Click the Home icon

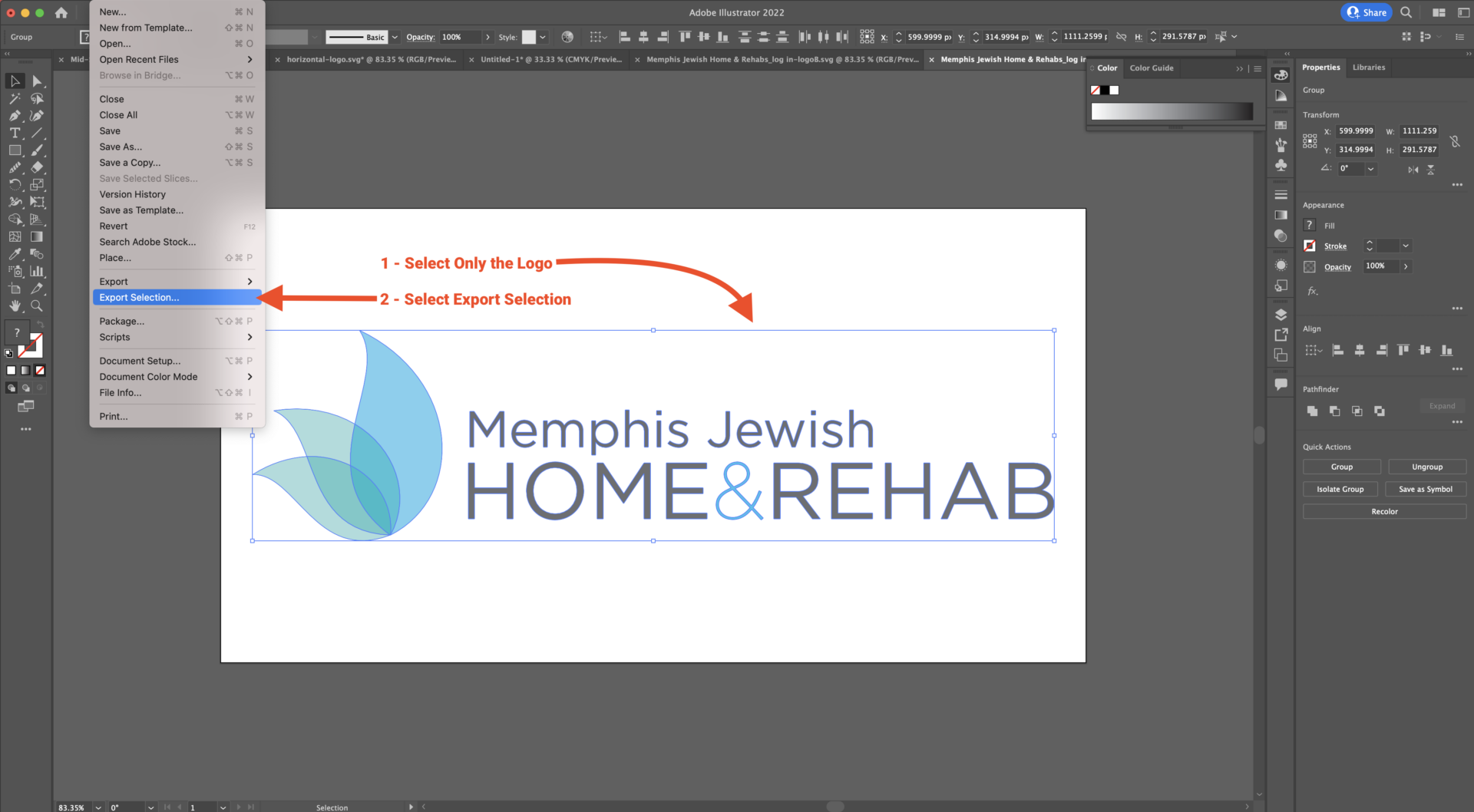[x=61, y=12]
